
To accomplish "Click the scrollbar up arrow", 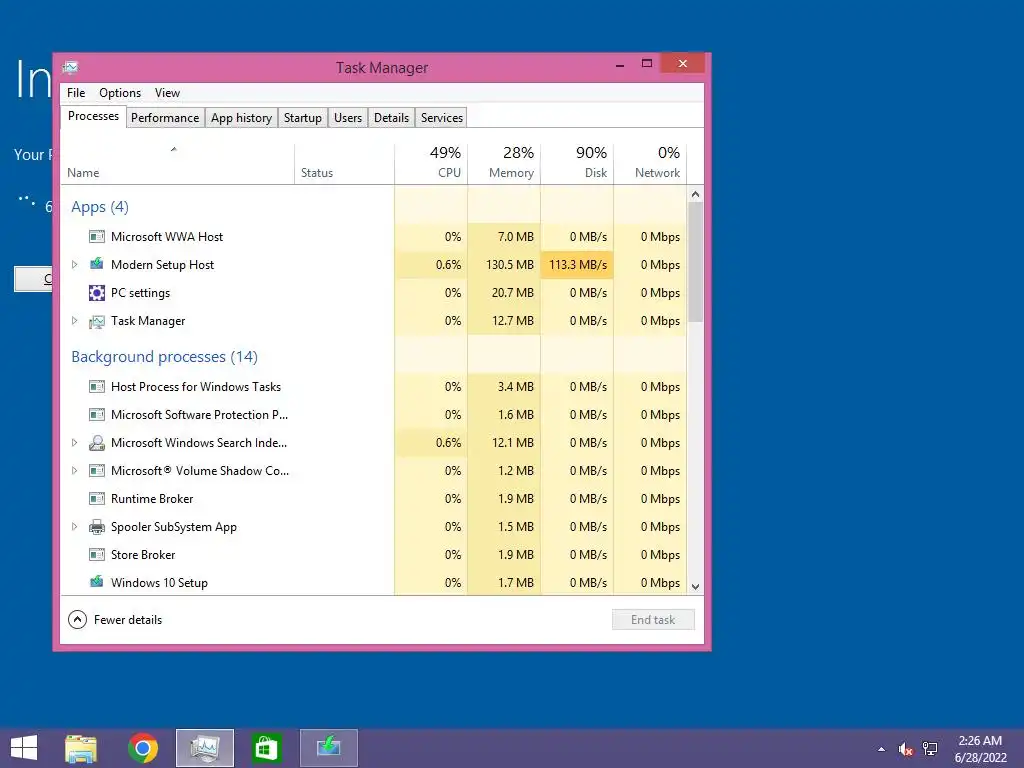I will [696, 194].
